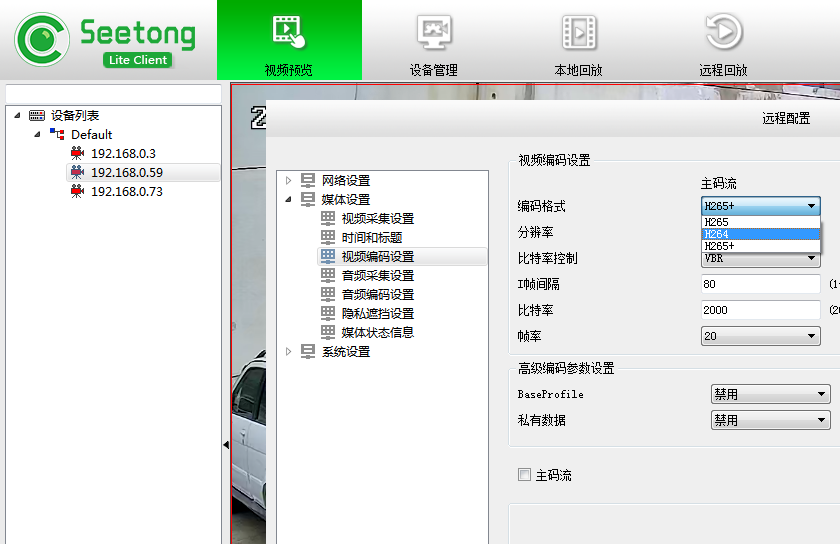Click the 比特率 field showing 2000
The image size is (840, 544).
(x=761, y=310)
